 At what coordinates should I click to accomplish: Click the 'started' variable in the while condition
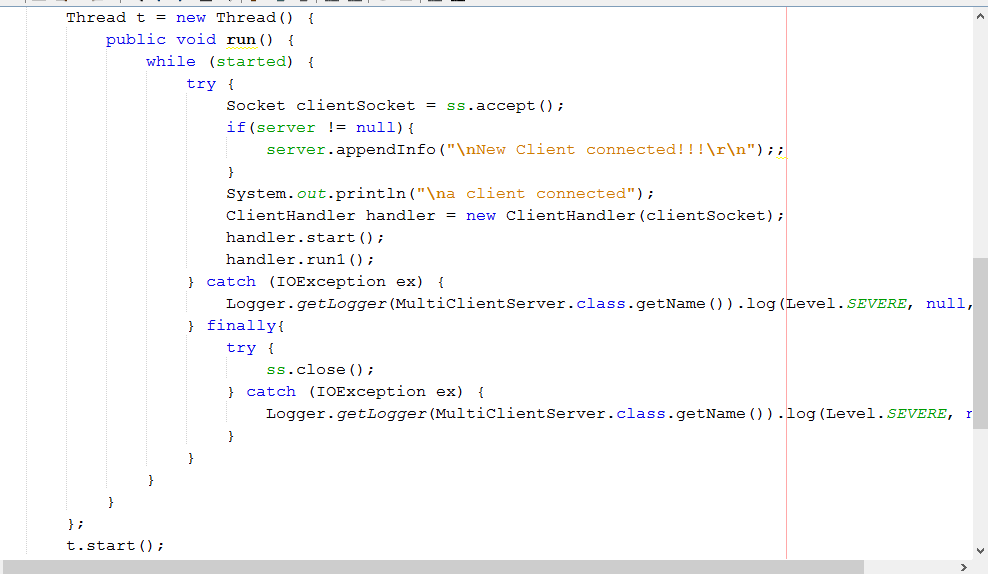coord(251,62)
